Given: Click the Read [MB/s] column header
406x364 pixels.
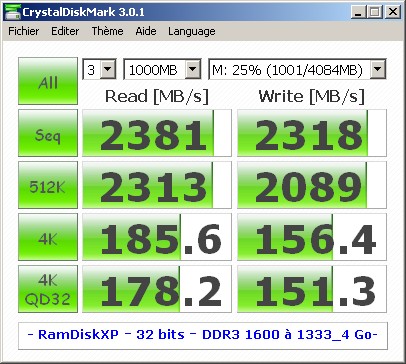Looking at the screenshot, I should pos(157,97).
